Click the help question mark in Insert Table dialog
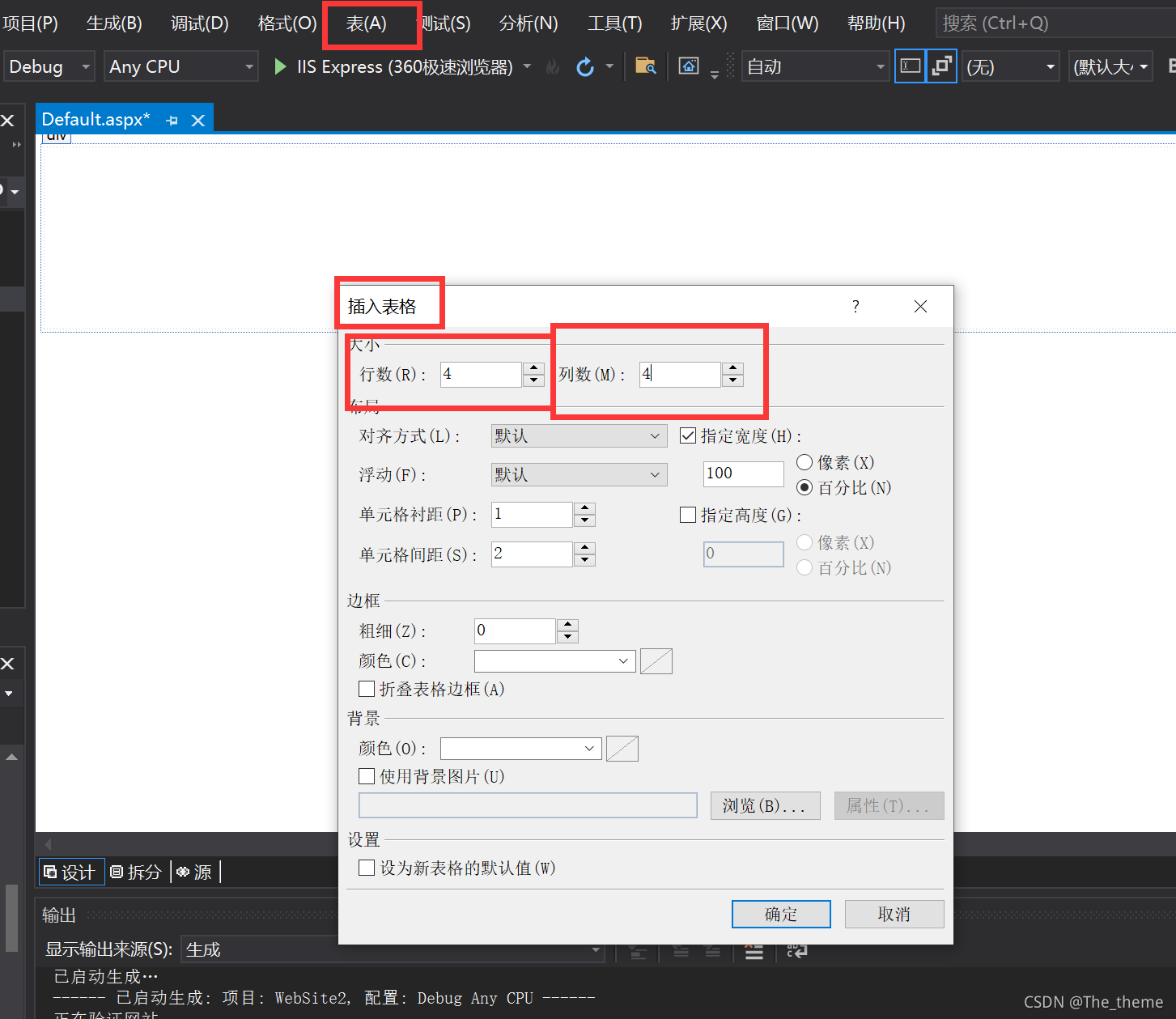The image size is (1176, 1019). point(855,306)
